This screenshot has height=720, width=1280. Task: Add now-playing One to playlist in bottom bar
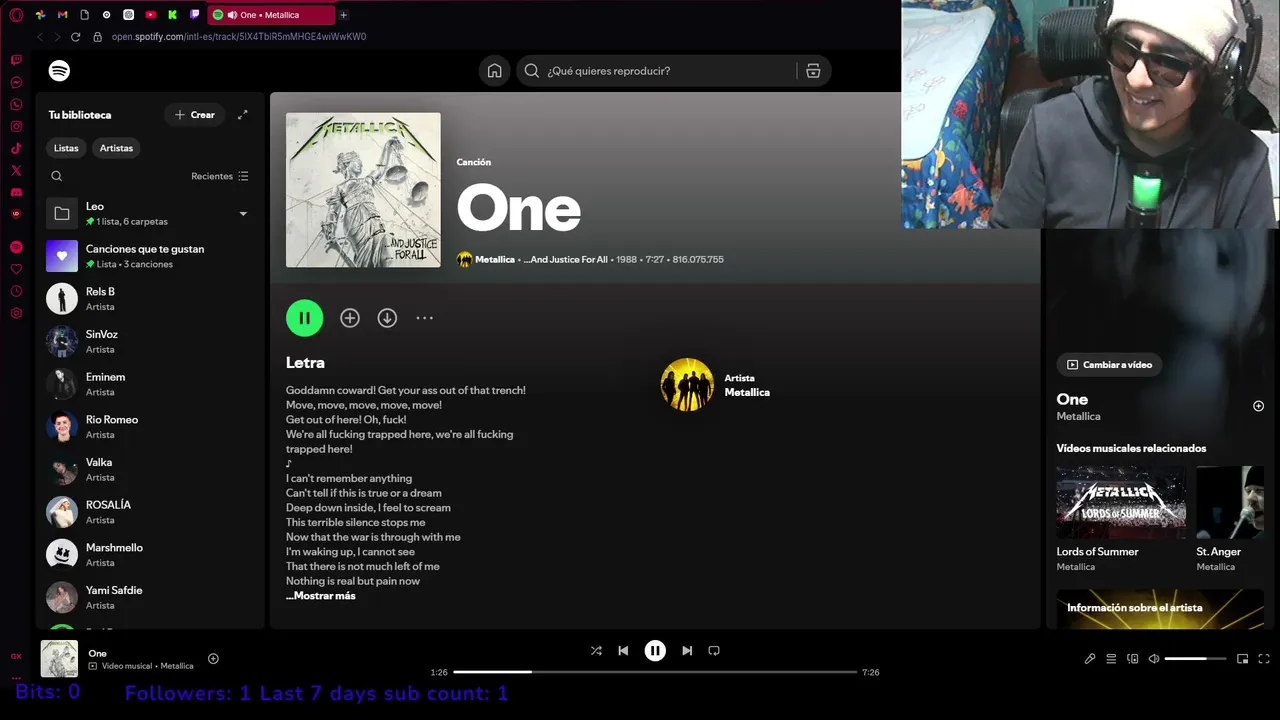[x=213, y=659]
